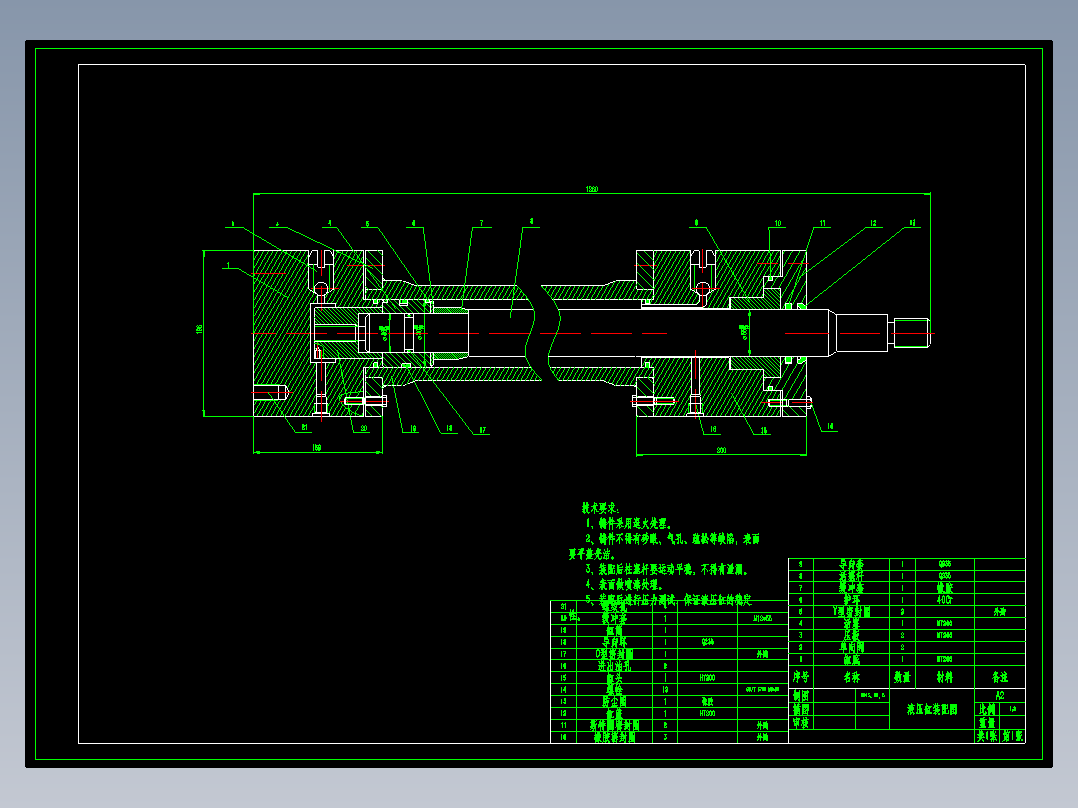Select technical requirement line 4 about painting
The width and height of the screenshot is (1078, 808).
(x=624, y=585)
